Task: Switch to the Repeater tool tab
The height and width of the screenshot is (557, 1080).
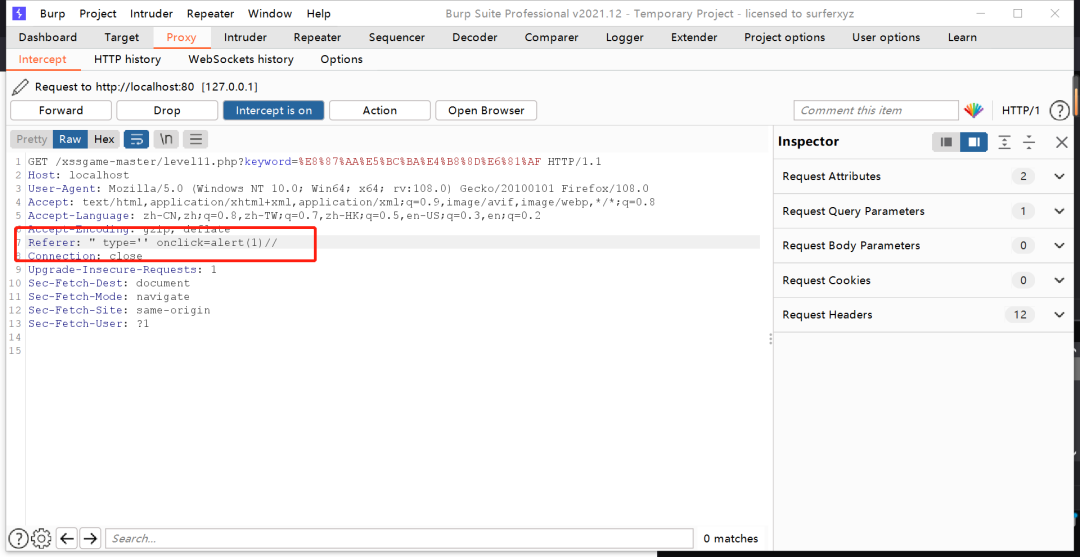Action: [x=317, y=37]
